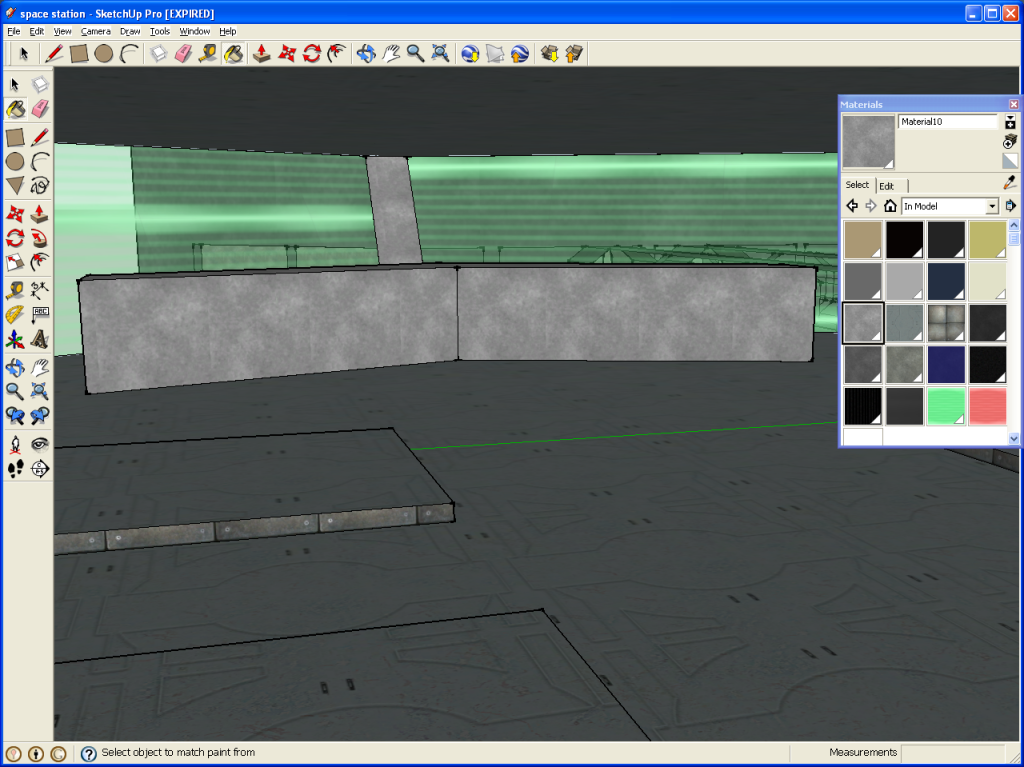1024x767 pixels.
Task: Open the Tools menu
Action: tap(159, 31)
